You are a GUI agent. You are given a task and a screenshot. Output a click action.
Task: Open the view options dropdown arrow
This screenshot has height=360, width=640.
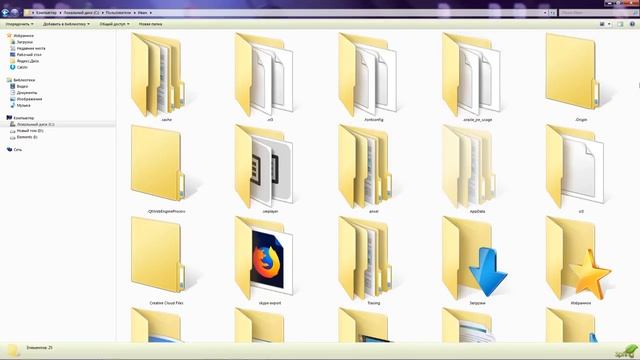(x=609, y=24)
